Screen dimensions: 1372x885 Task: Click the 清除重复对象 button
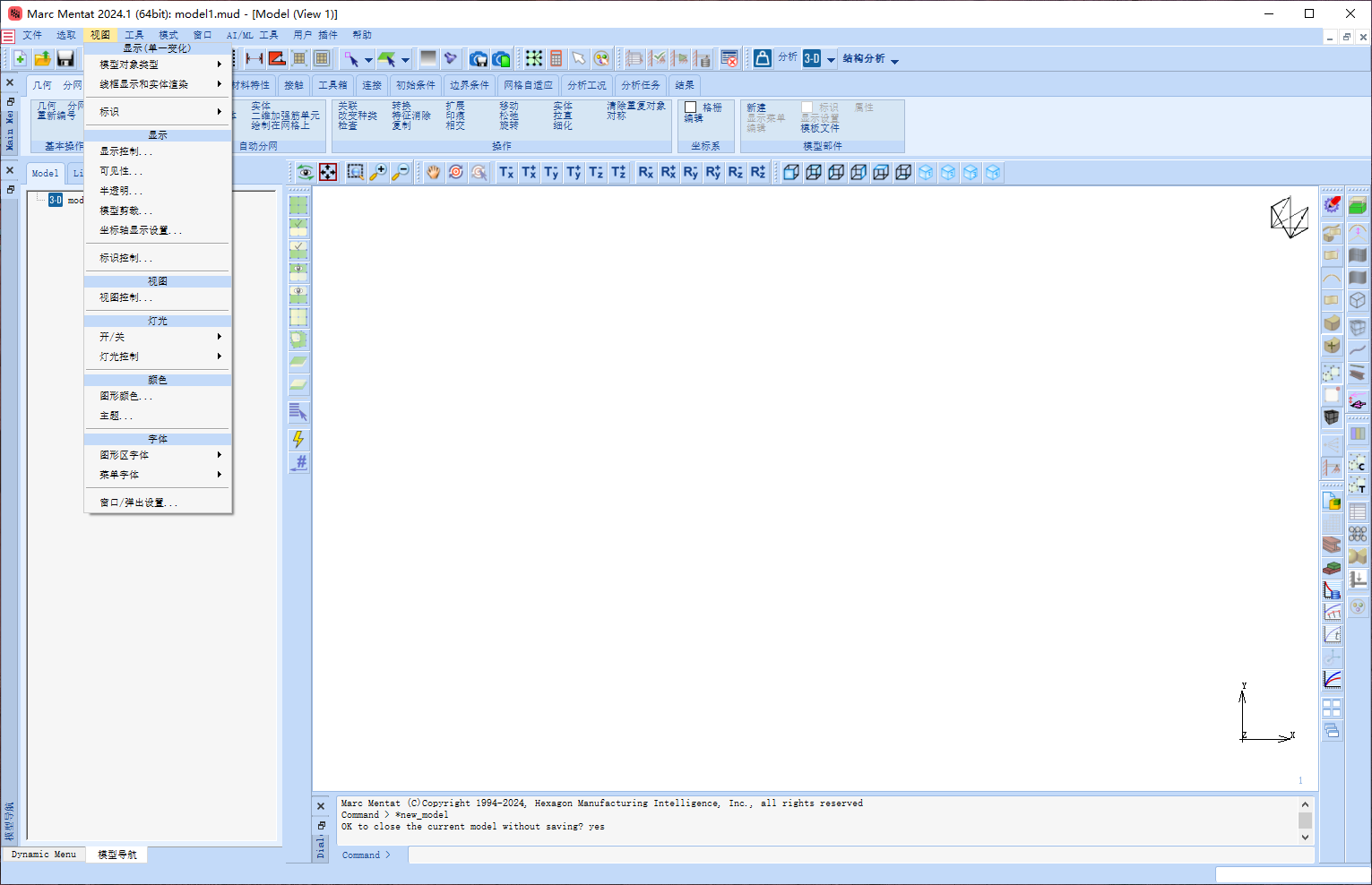point(636,106)
